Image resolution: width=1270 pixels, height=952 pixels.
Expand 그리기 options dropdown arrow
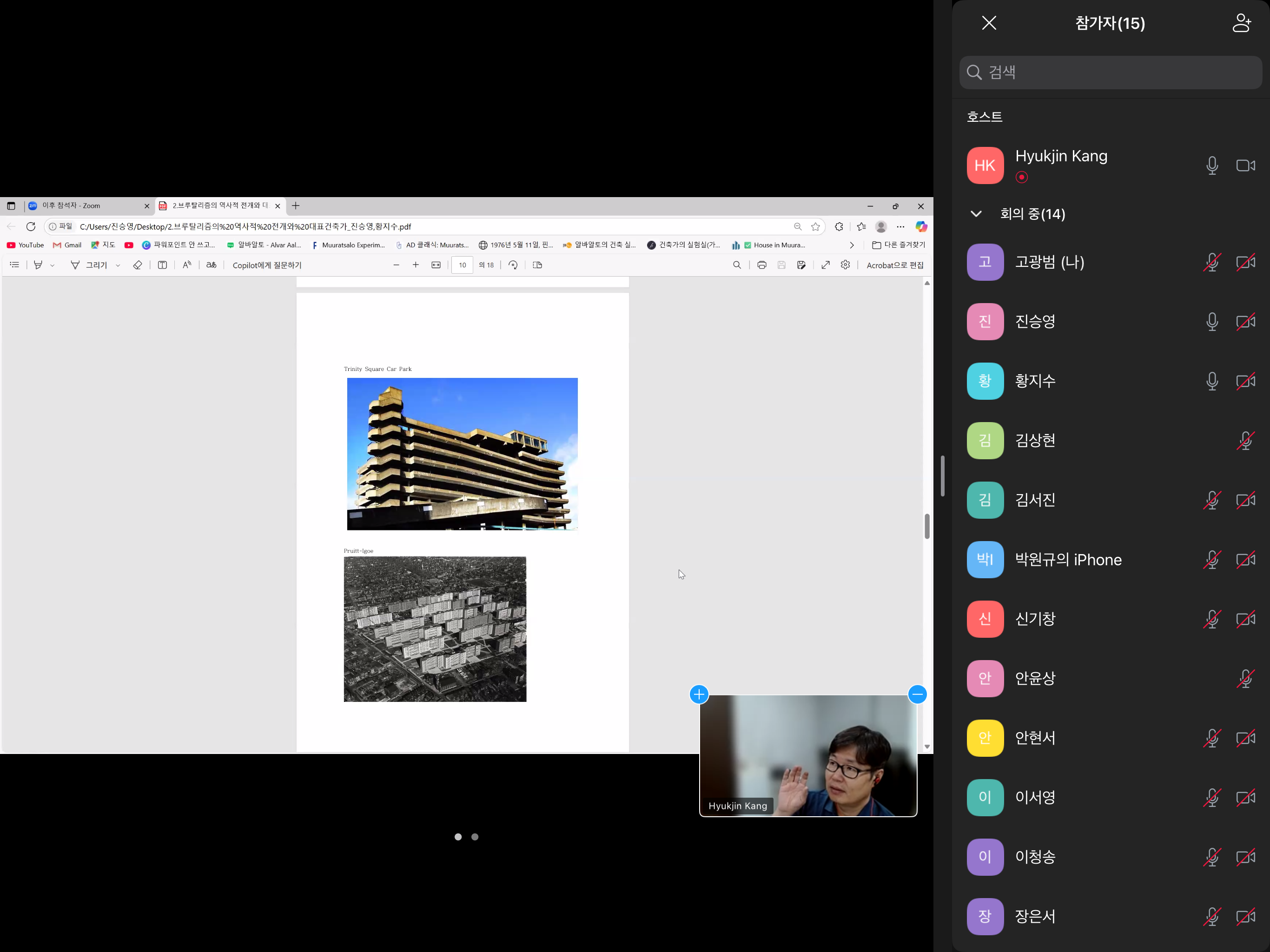coord(118,266)
